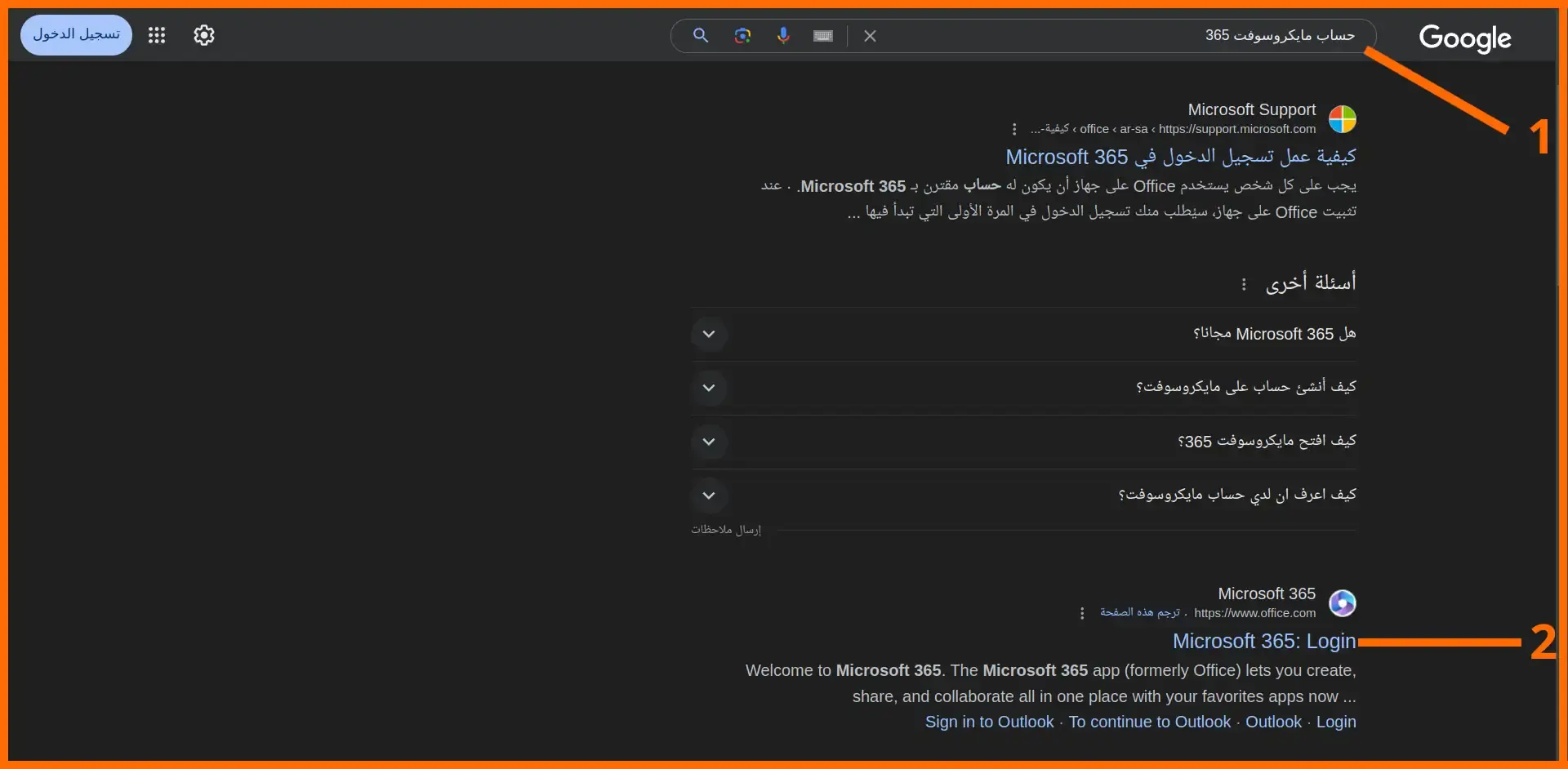Click the أسئلة أخرى heading
1568x769 pixels.
point(1311,282)
